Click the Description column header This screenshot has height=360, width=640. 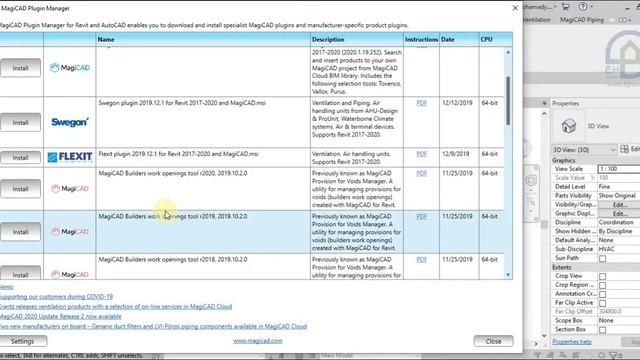[x=357, y=40]
